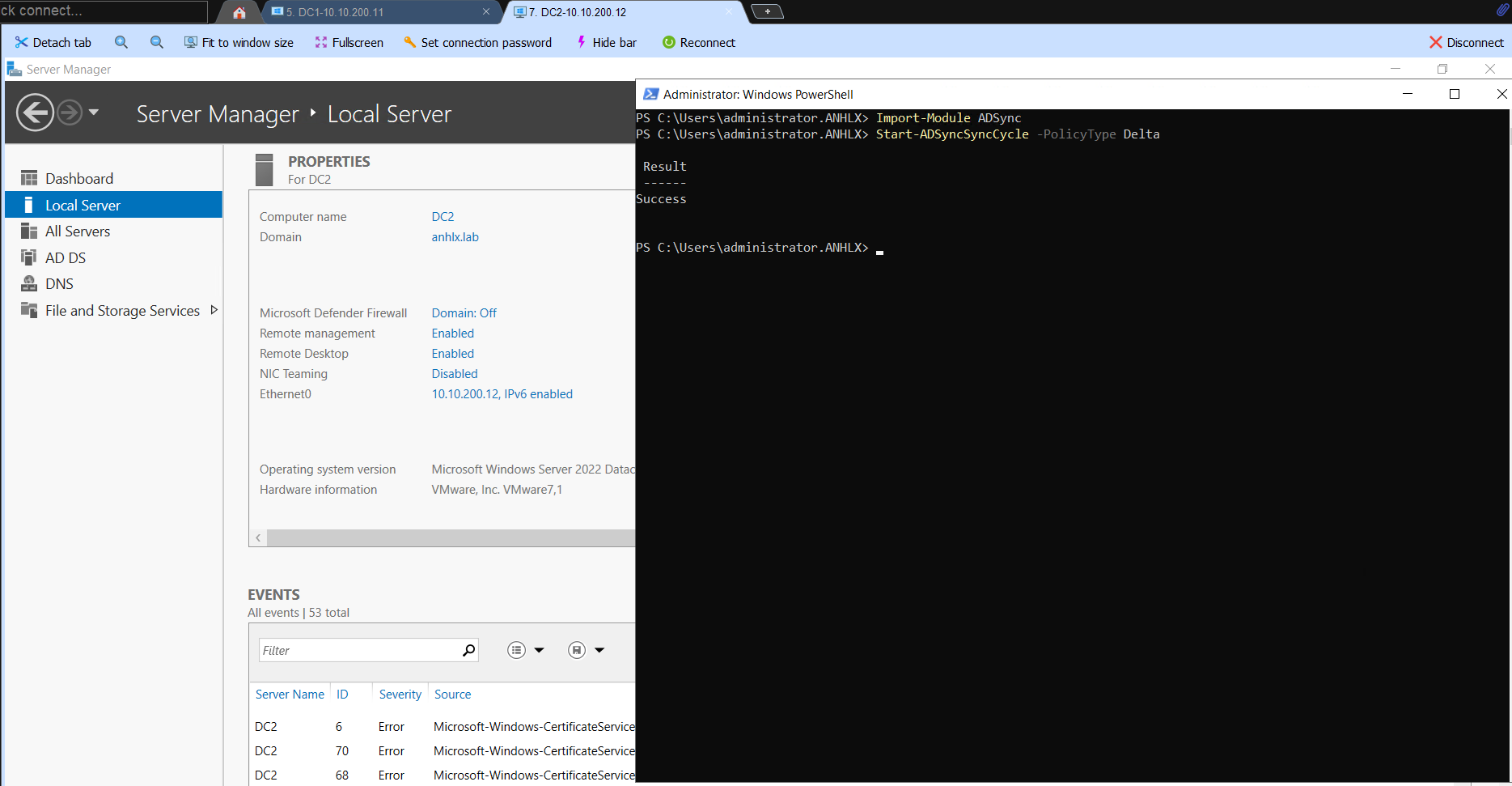Click Remote Desktop Enabled link

click(452, 354)
